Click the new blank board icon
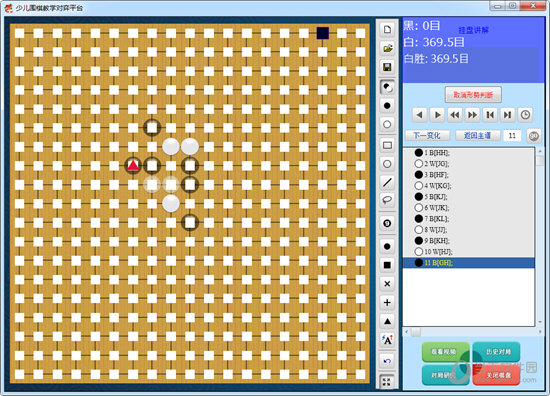The image size is (550, 396). [x=387, y=29]
